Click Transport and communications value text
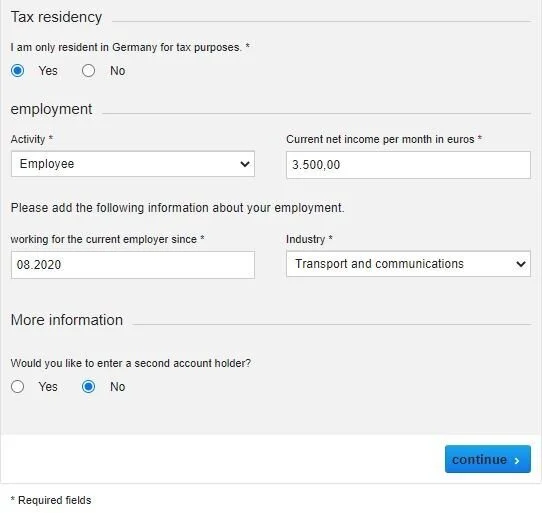The height and width of the screenshot is (513, 542). pyautogui.click(x=379, y=264)
